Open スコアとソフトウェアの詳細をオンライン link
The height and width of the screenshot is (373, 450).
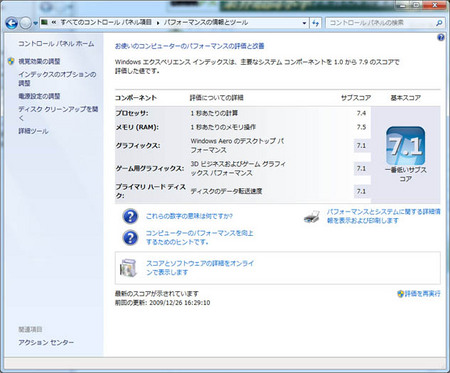pos(200,268)
